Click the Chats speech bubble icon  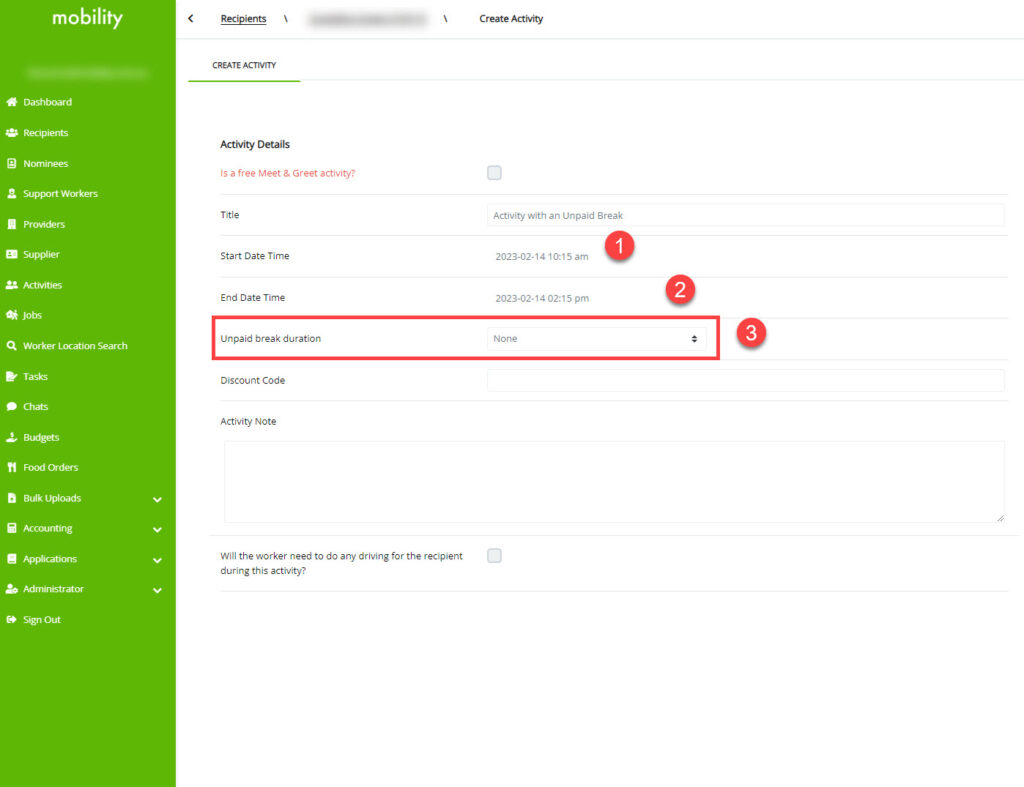tap(12, 407)
